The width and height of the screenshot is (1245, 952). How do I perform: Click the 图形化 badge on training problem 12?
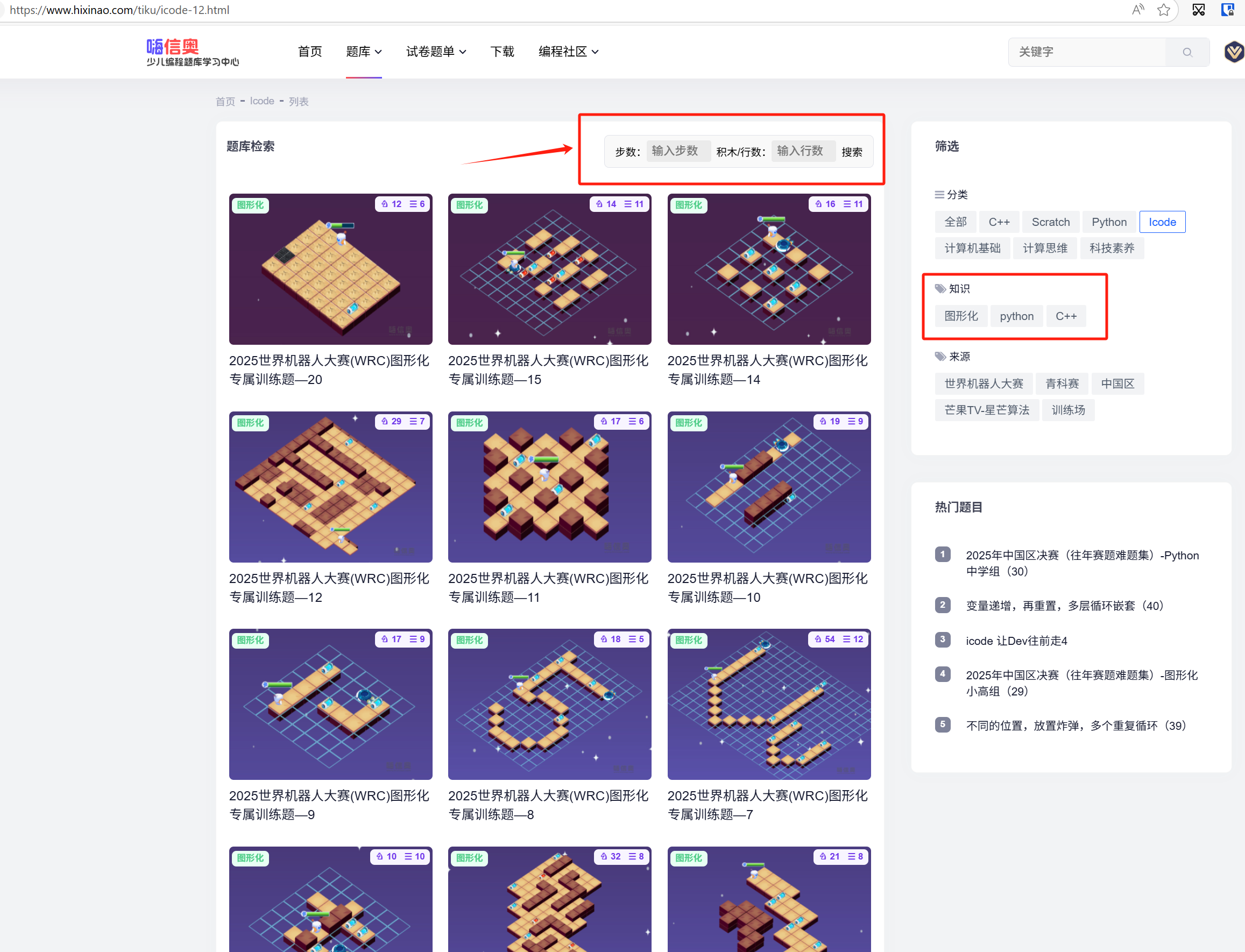250,423
